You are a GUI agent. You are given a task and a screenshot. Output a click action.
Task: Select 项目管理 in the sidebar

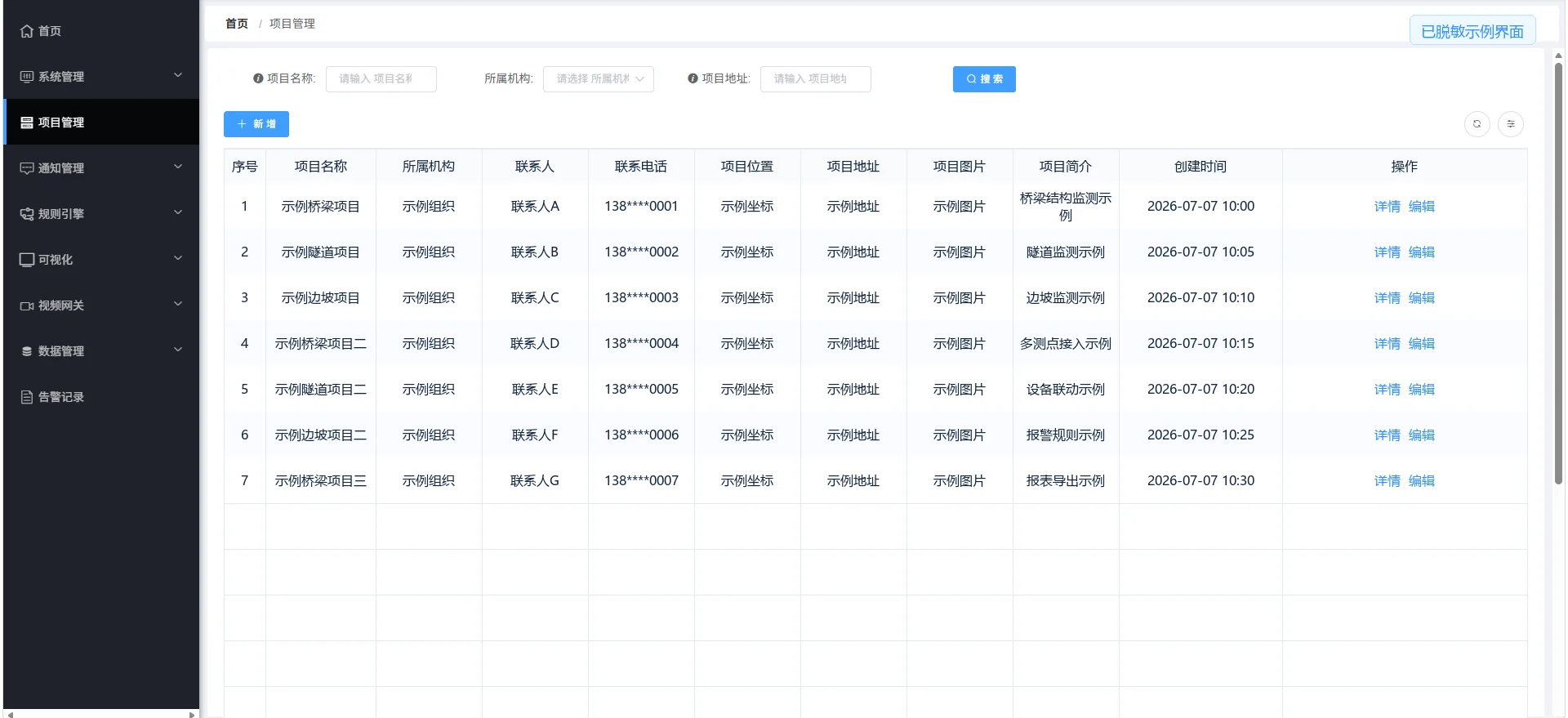tap(101, 123)
